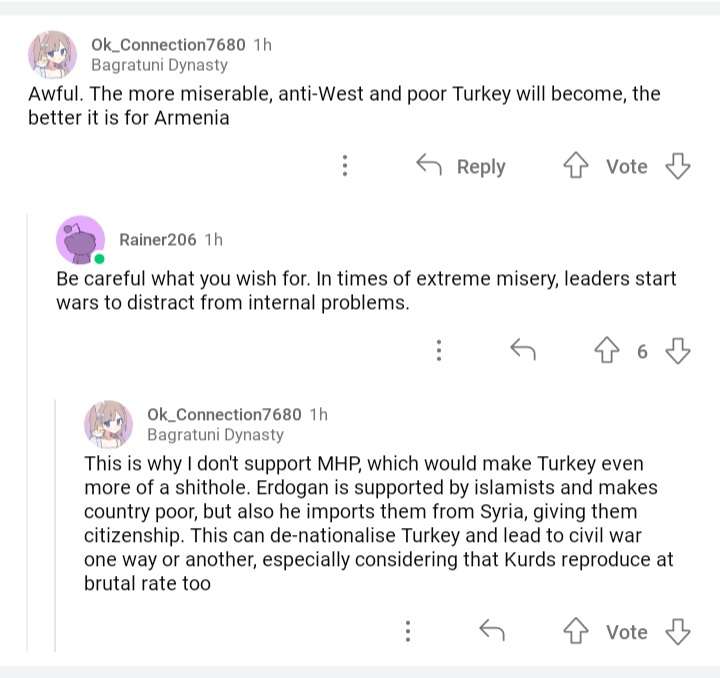Open three-dot menu on first comment

(345, 166)
